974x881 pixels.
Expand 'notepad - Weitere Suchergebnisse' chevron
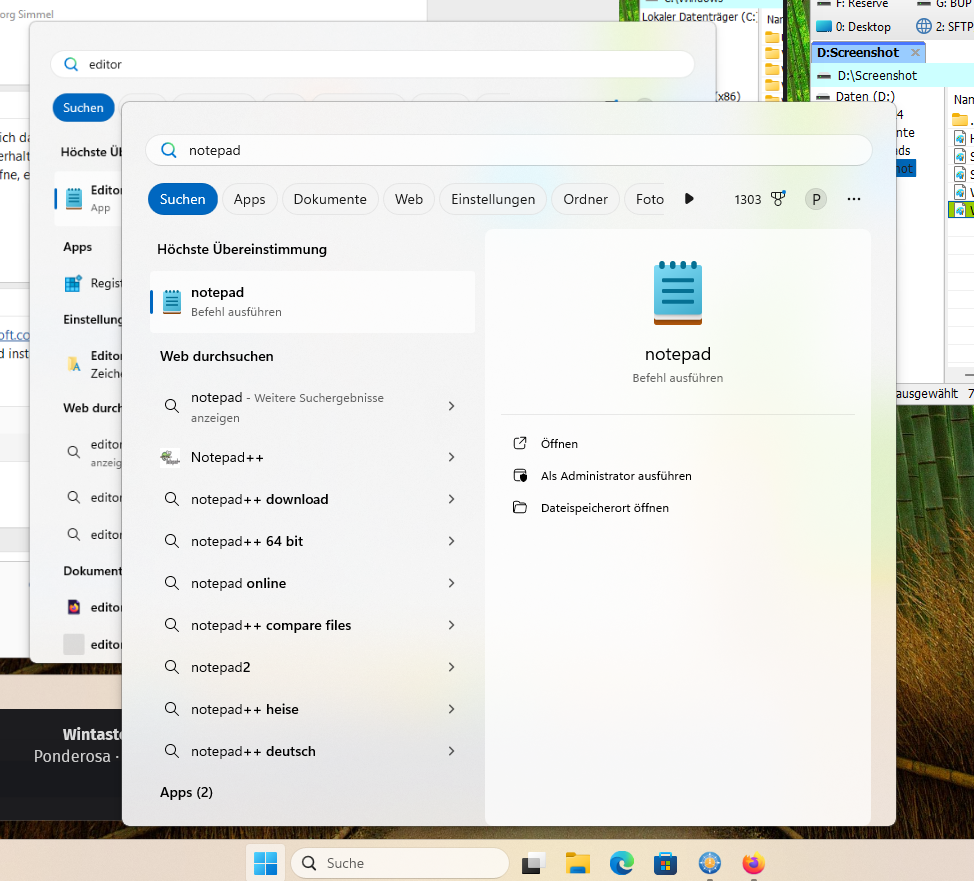point(452,406)
